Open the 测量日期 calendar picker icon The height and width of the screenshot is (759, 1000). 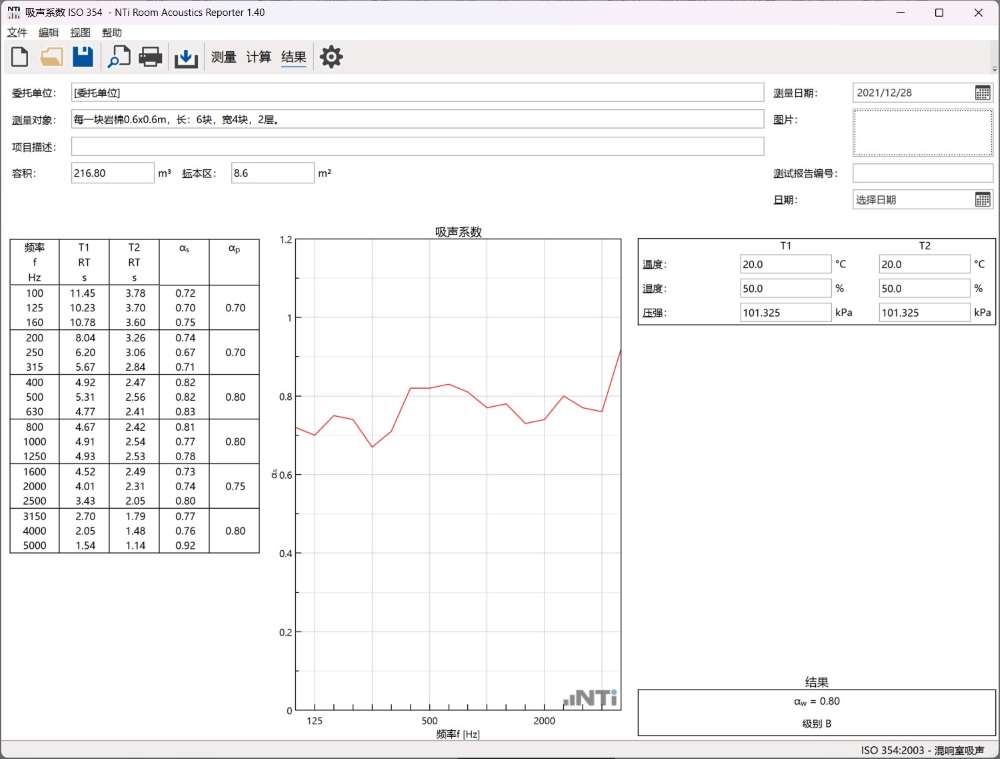pyautogui.click(x=983, y=93)
